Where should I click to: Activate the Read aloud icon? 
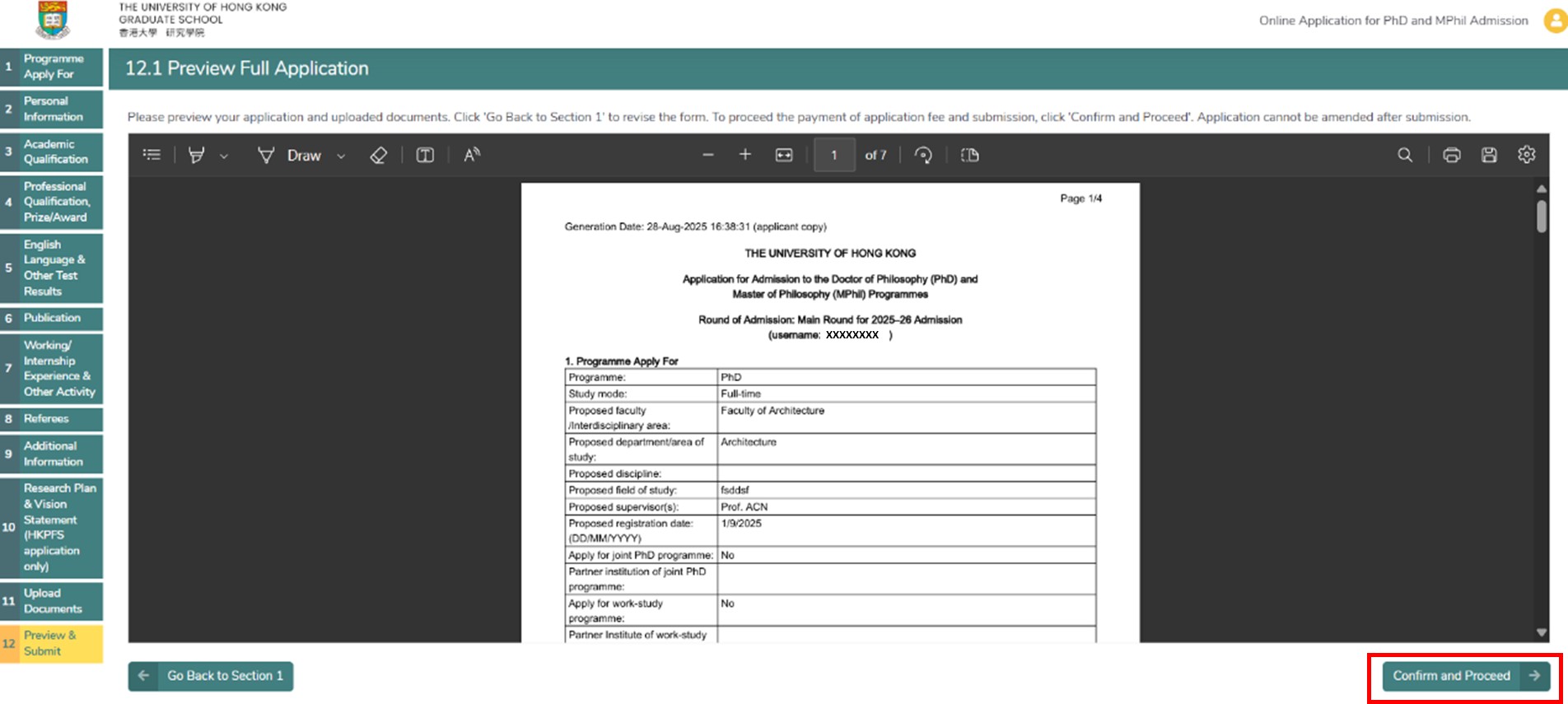click(472, 155)
